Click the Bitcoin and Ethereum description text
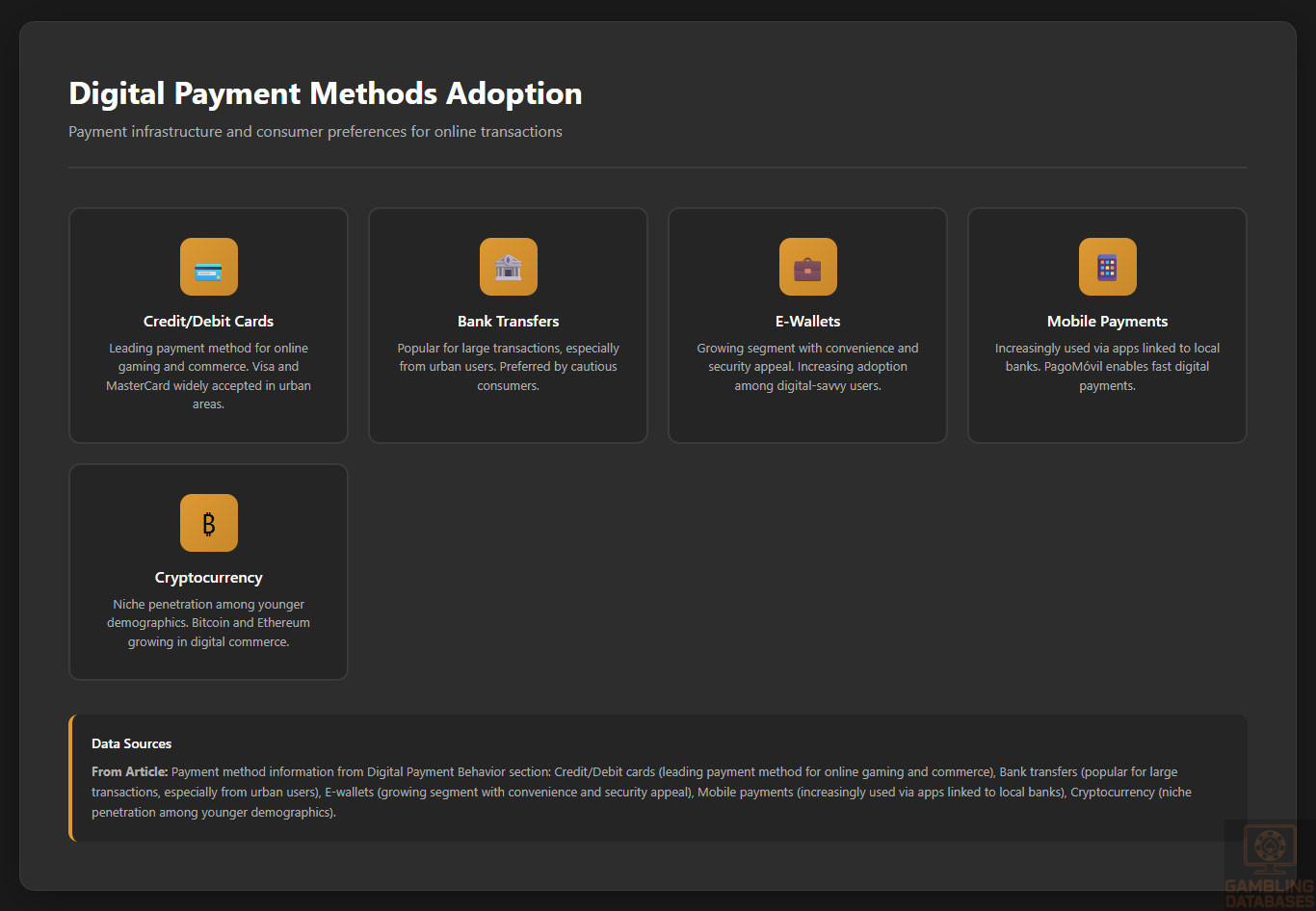This screenshot has height=911, width=1316. pos(208,623)
